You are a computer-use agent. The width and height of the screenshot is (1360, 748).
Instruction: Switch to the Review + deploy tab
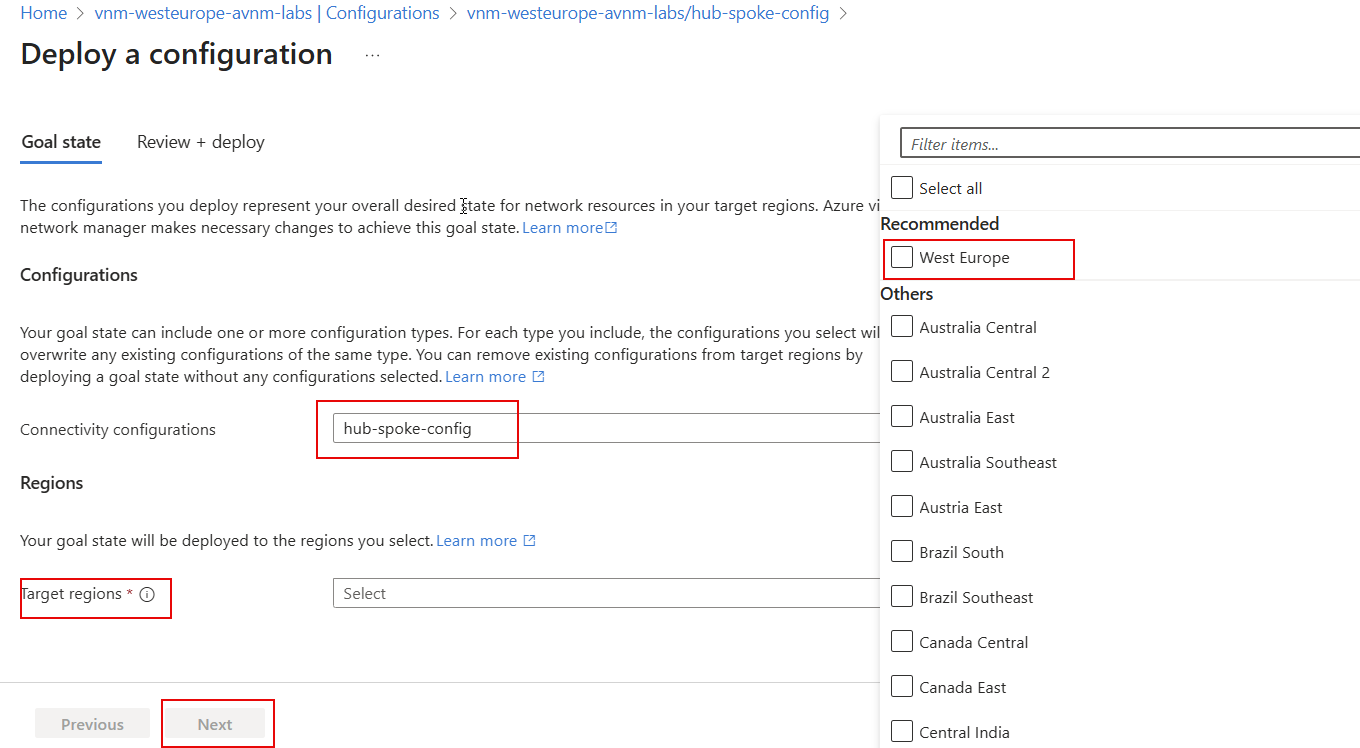[200, 141]
